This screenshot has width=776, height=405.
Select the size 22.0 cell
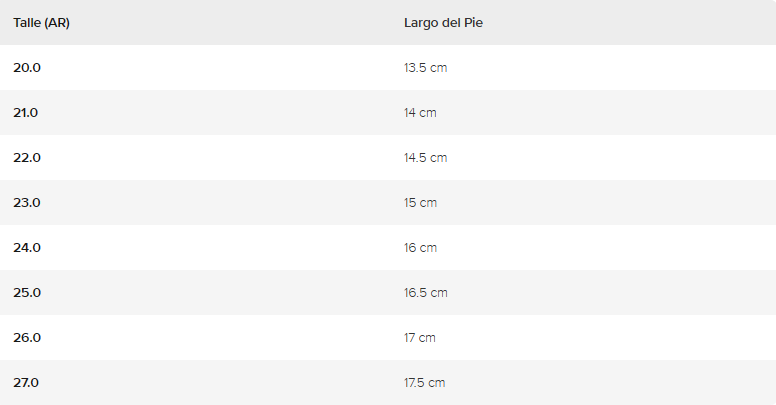[27, 157]
